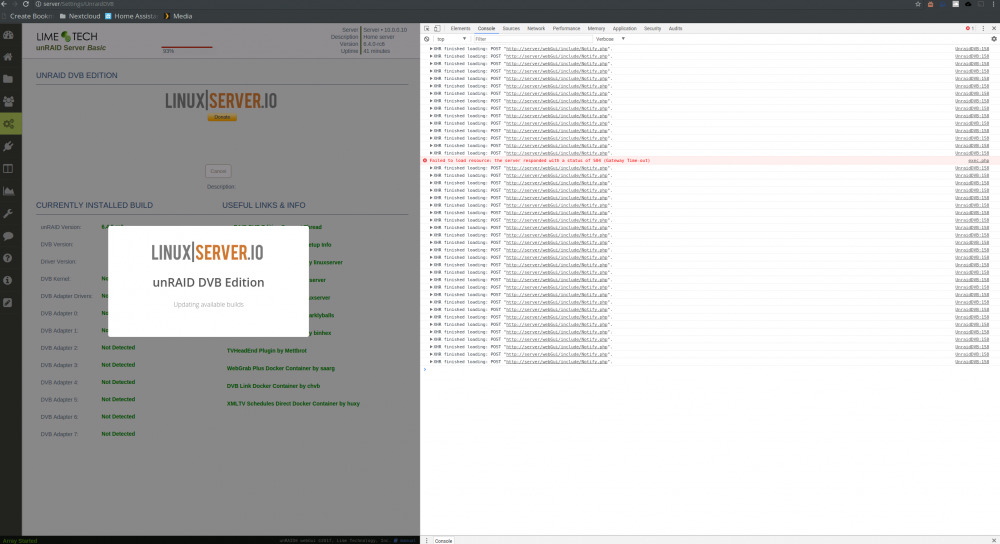Open DVB Link Docker Container by chvb

click(273, 386)
